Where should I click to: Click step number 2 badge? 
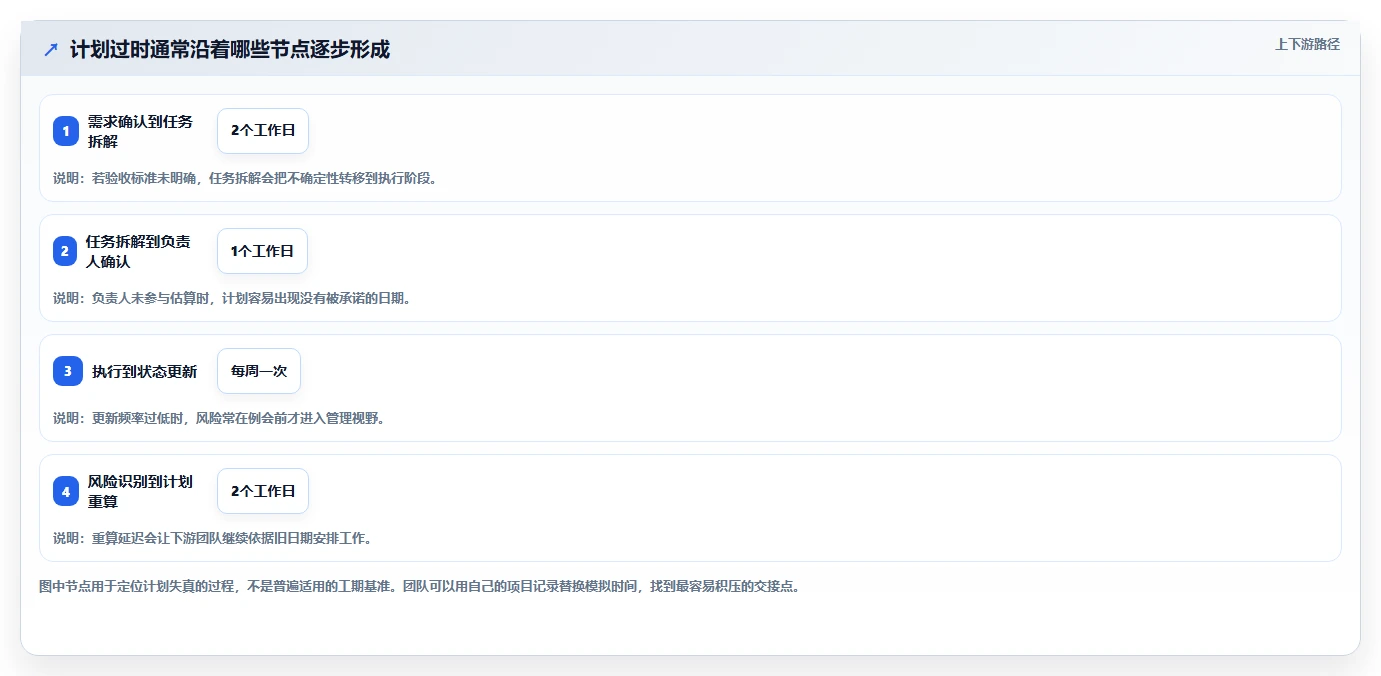[65, 251]
